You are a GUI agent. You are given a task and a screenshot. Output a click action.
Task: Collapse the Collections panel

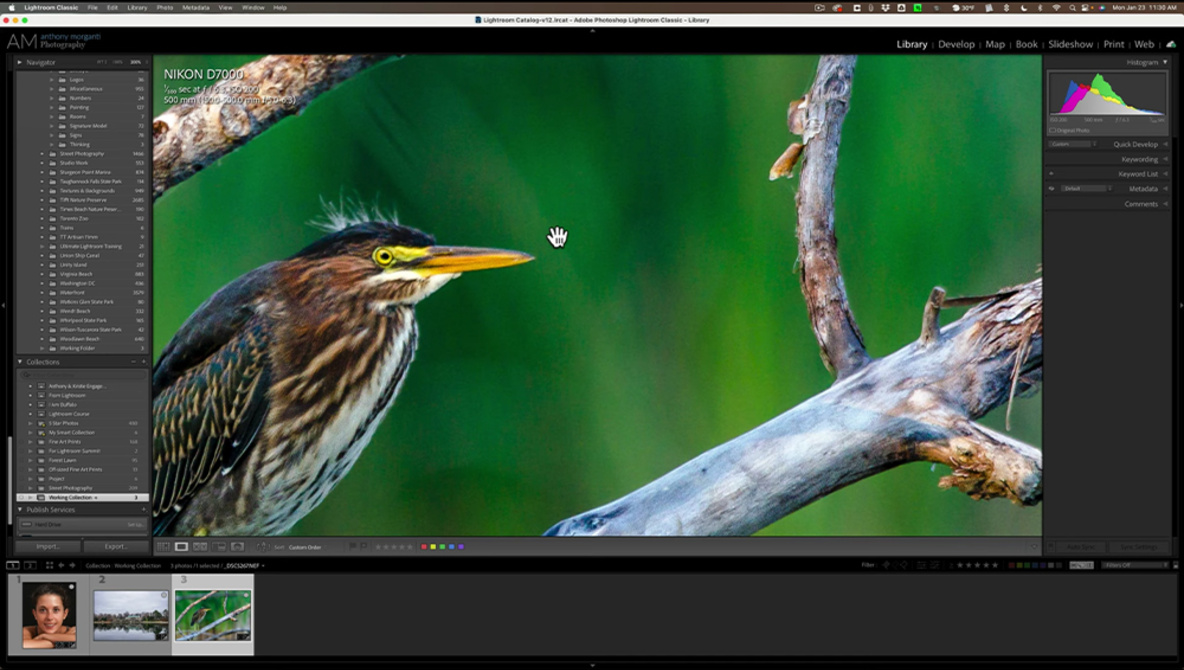(20, 362)
